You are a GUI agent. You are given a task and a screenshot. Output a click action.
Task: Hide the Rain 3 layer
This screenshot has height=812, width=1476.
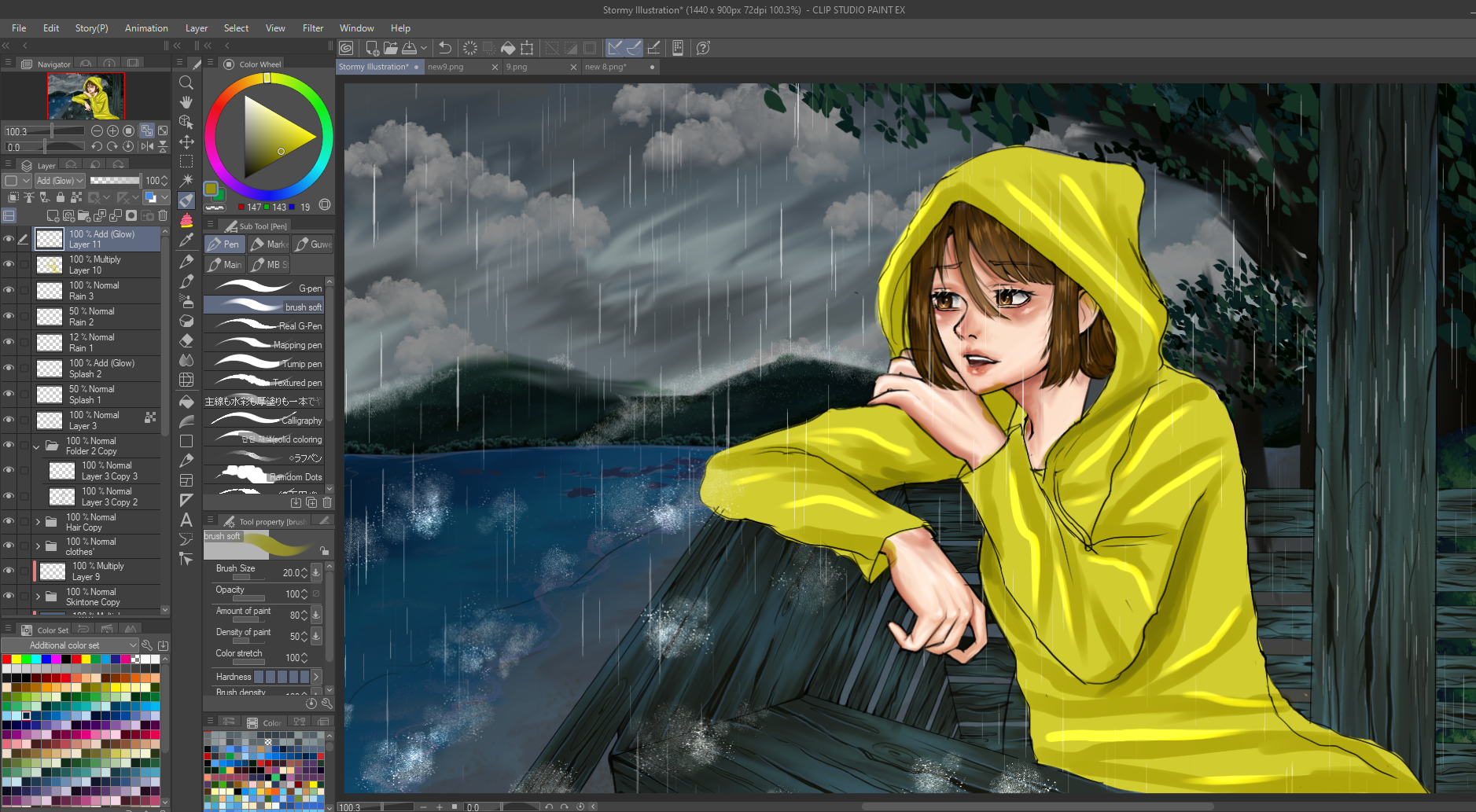[x=9, y=290]
